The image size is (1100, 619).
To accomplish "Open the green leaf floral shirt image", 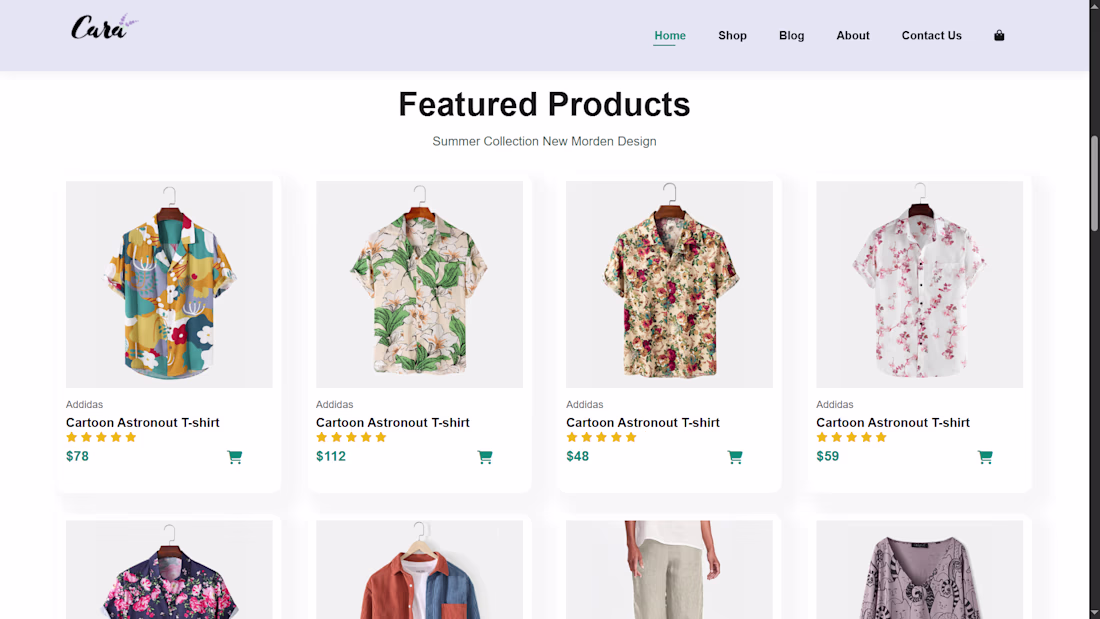I will (420, 284).
